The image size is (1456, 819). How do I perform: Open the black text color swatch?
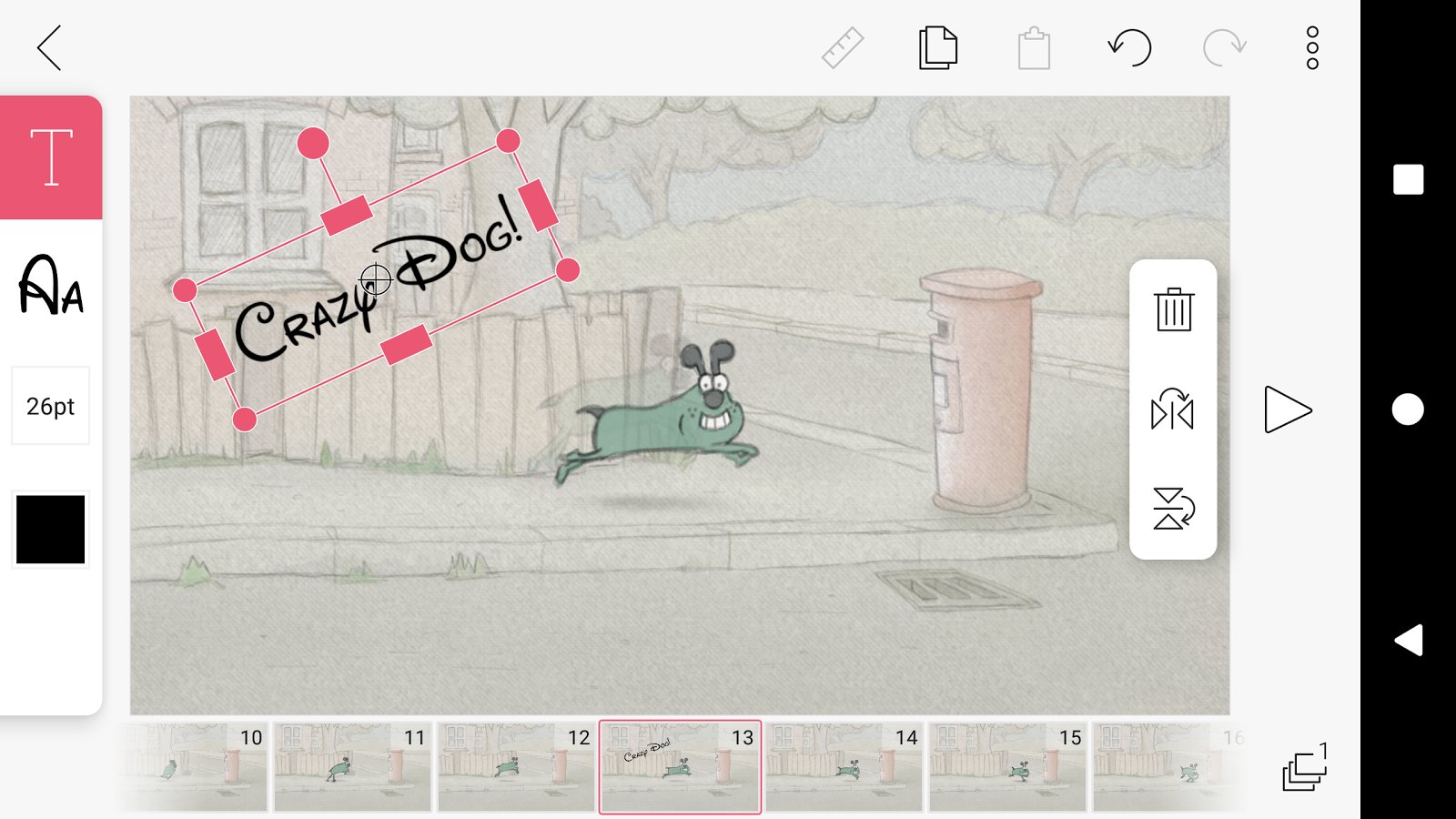pos(50,530)
